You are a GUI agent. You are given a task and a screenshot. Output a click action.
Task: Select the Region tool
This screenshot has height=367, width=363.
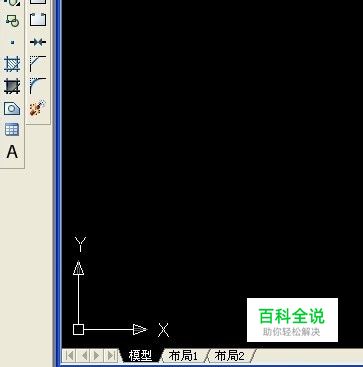pyautogui.click(x=12, y=108)
